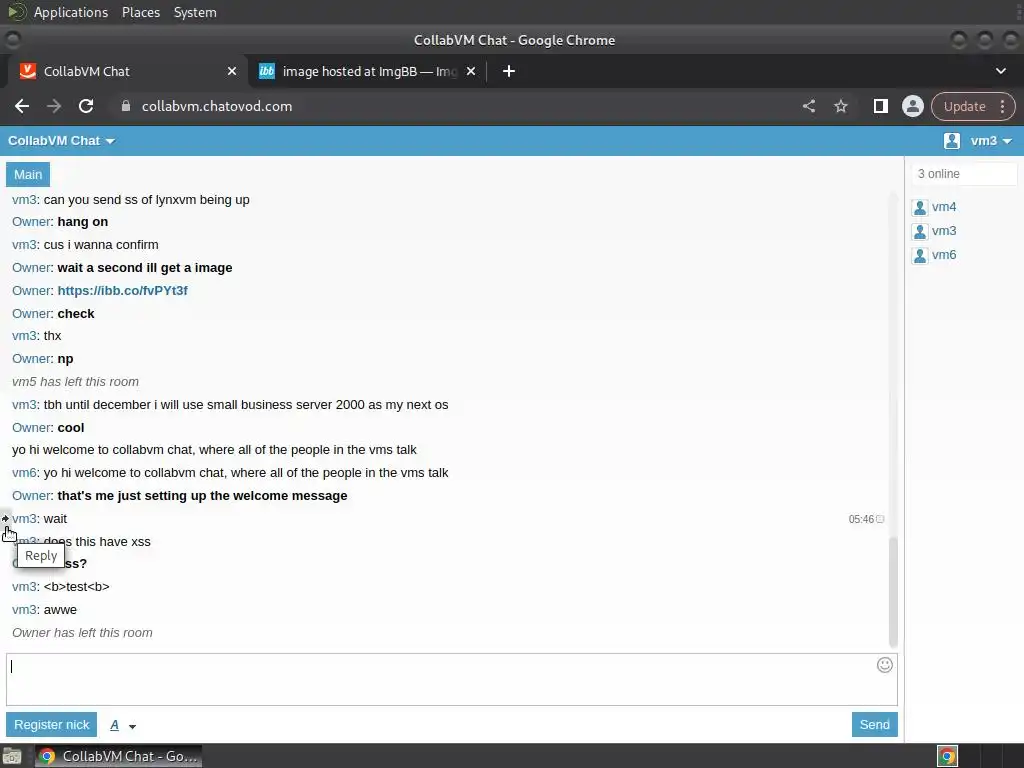The image size is (1024, 768).
Task: Bookmark this page with the star icon
Action: click(840, 106)
